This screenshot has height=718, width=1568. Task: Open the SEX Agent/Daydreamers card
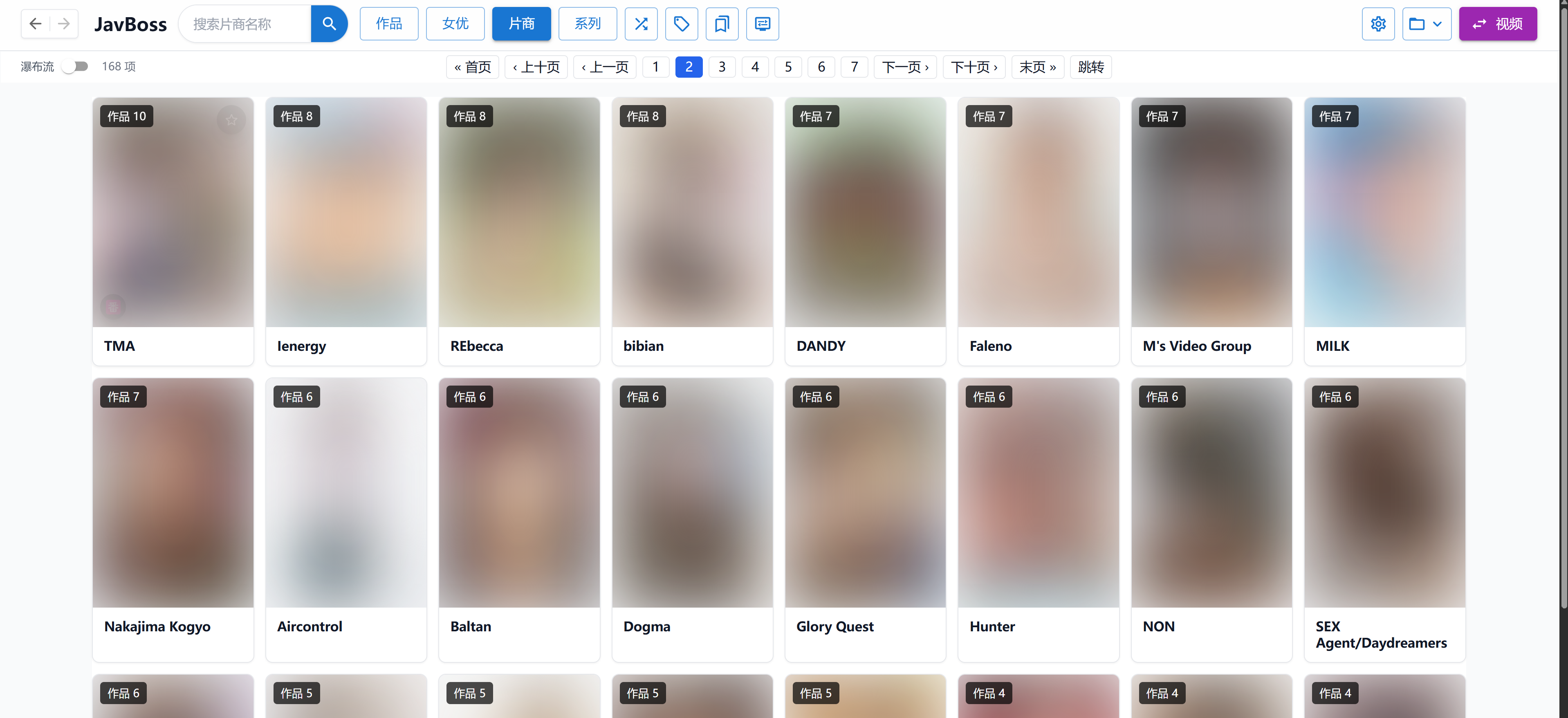point(1385,520)
